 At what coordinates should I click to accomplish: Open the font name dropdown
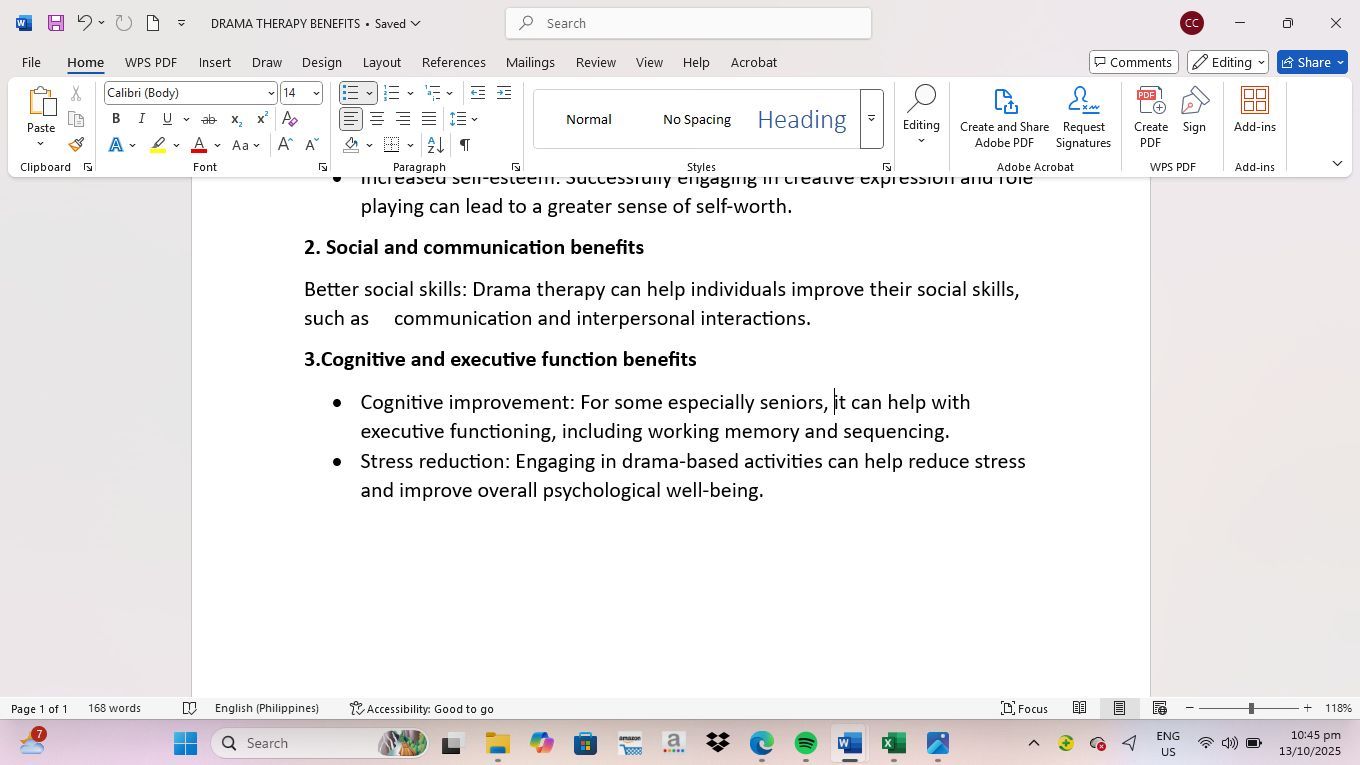pos(270,93)
